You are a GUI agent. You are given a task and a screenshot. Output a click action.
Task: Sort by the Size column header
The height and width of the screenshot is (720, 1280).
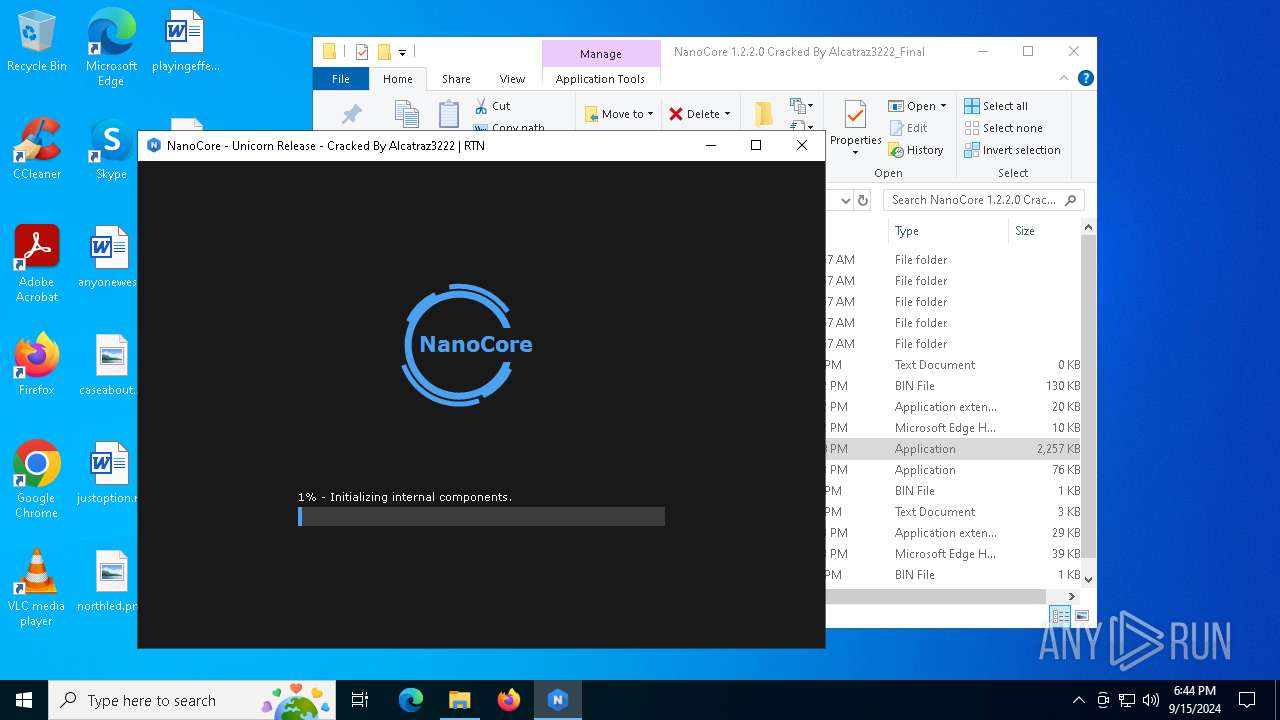click(1044, 231)
